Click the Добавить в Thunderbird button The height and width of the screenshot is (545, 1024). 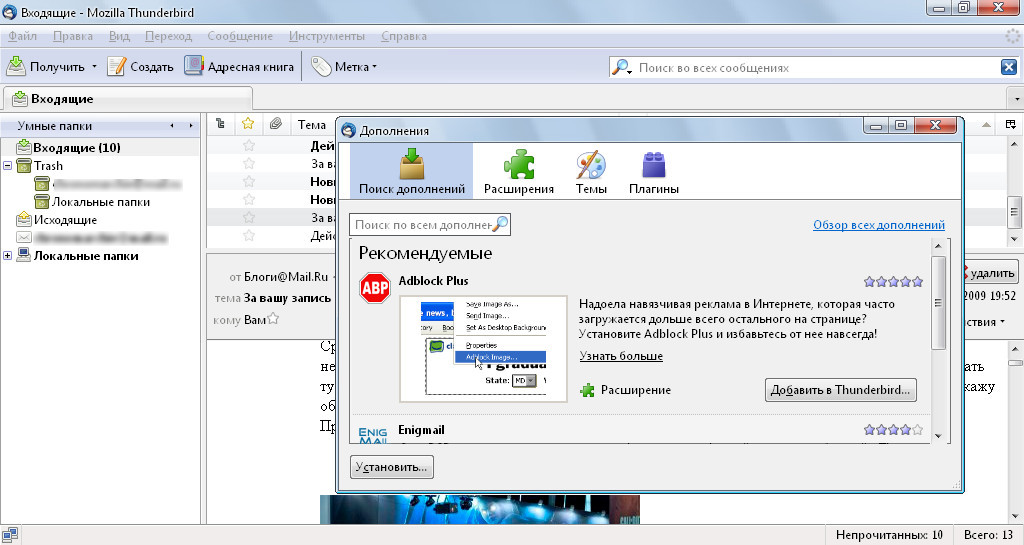coord(840,390)
